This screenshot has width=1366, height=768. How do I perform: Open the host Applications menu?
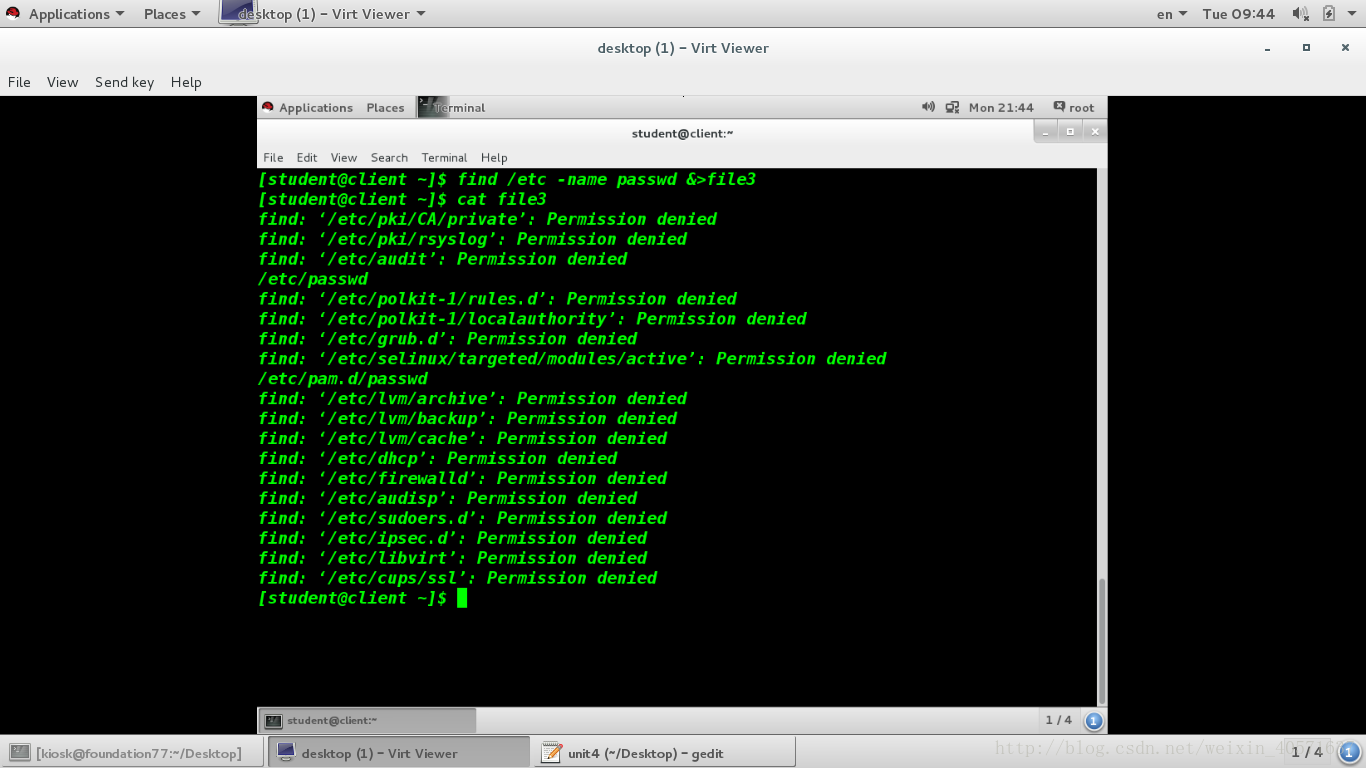77,14
